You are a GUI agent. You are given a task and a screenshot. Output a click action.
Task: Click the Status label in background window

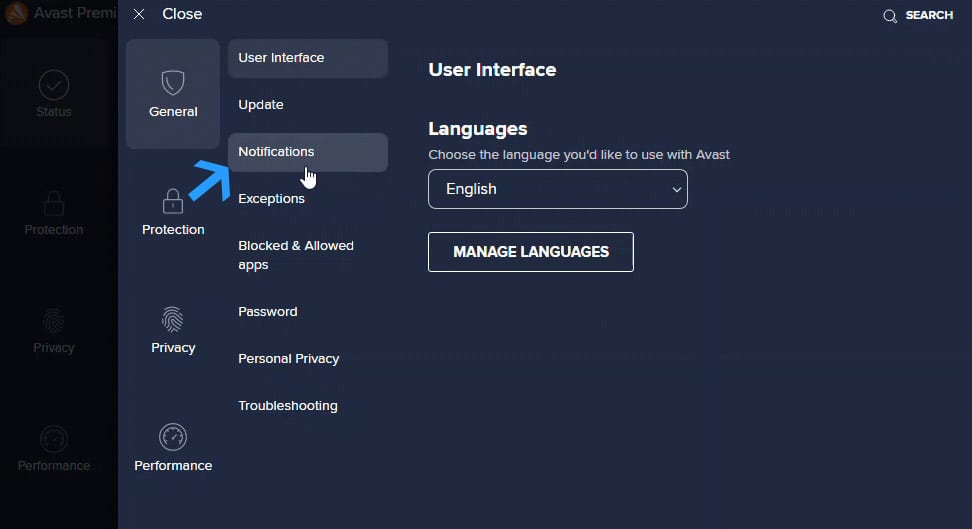pyautogui.click(x=54, y=112)
